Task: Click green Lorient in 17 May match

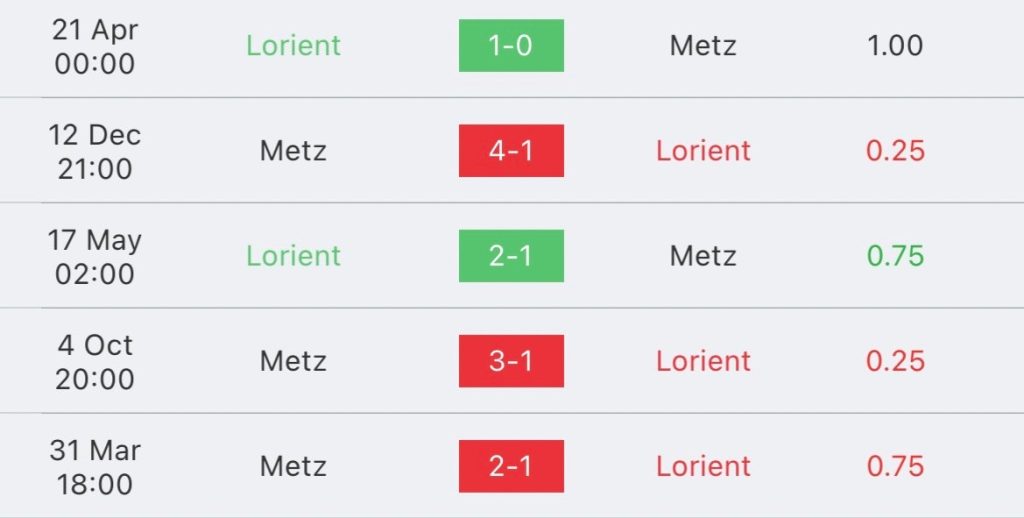Action: (293, 256)
